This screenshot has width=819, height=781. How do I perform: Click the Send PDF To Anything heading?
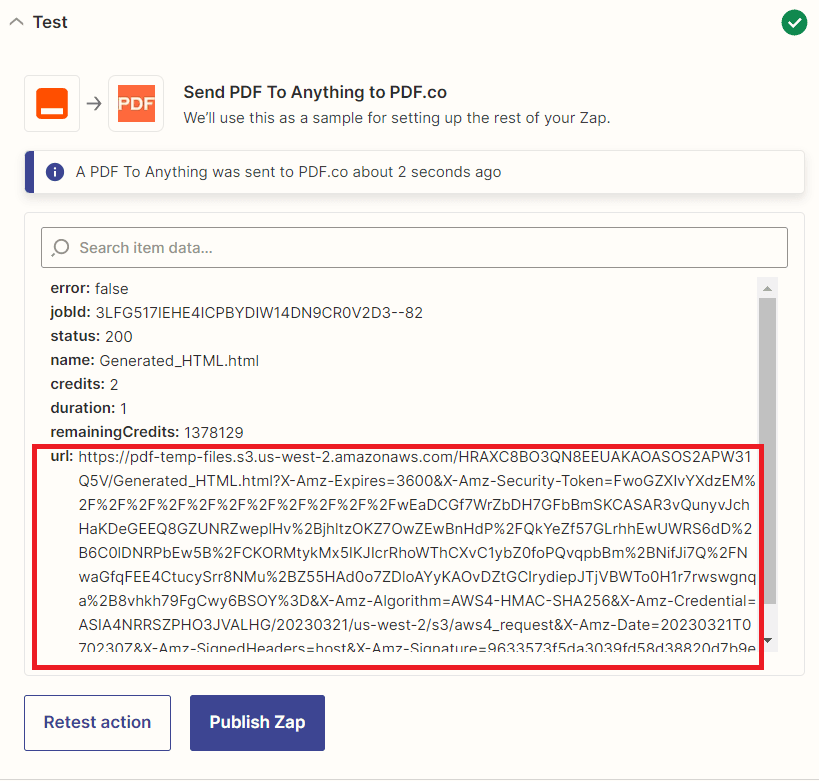[314, 92]
